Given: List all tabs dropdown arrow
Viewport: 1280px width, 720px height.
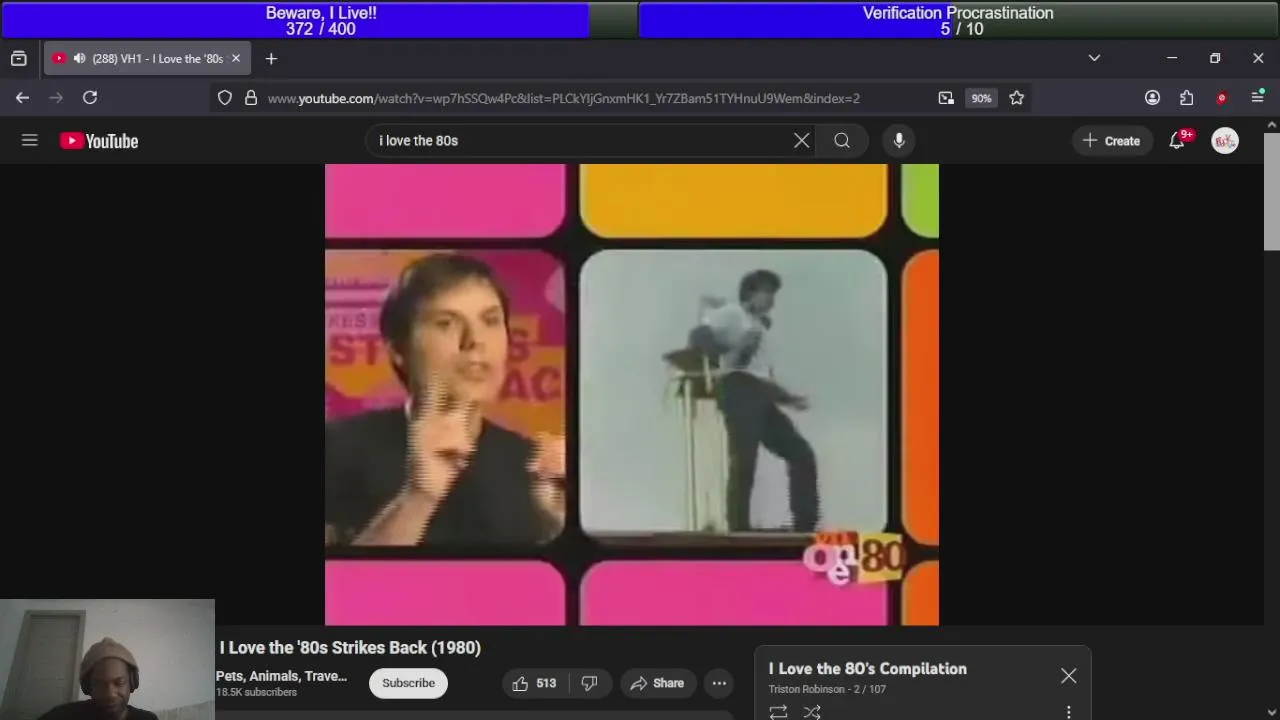Looking at the screenshot, I should (1094, 59).
